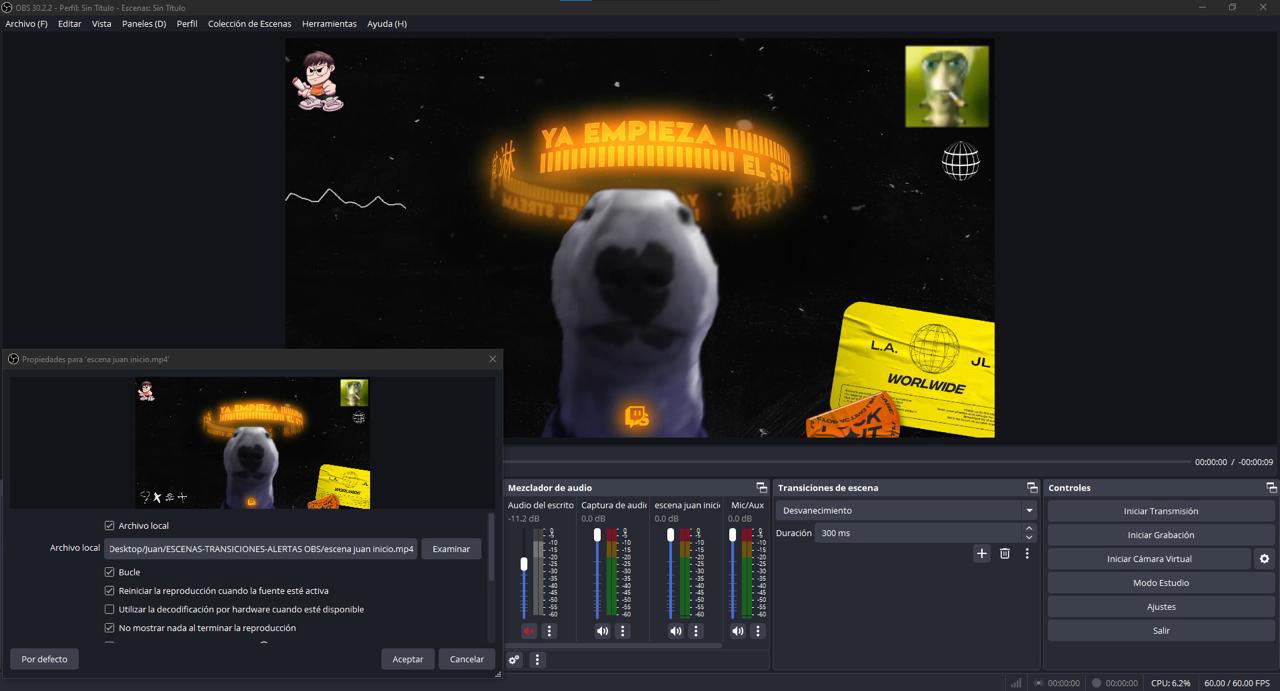Reset properties with Por defecto
This screenshot has height=691, width=1280.
(x=45, y=659)
